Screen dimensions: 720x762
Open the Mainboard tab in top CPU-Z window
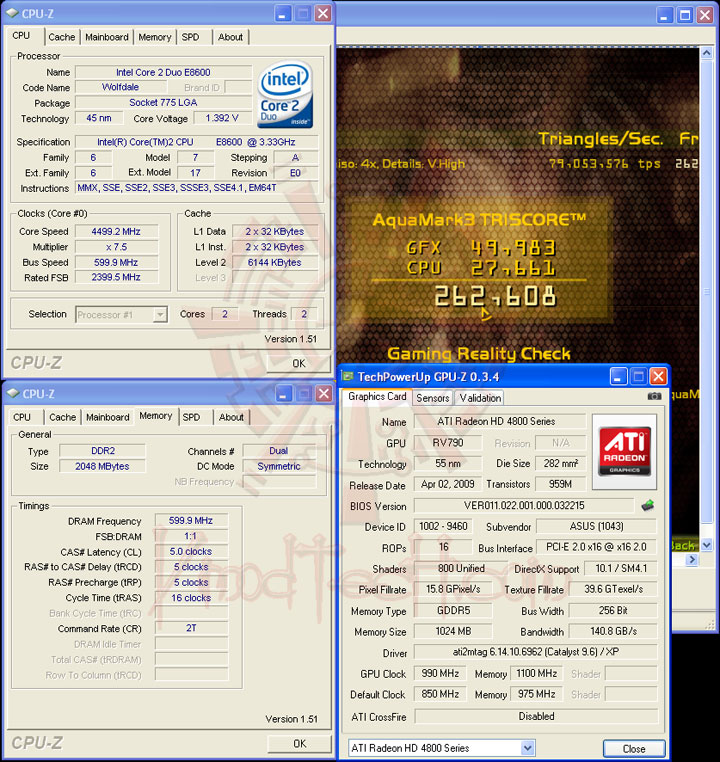pyautogui.click(x=107, y=37)
